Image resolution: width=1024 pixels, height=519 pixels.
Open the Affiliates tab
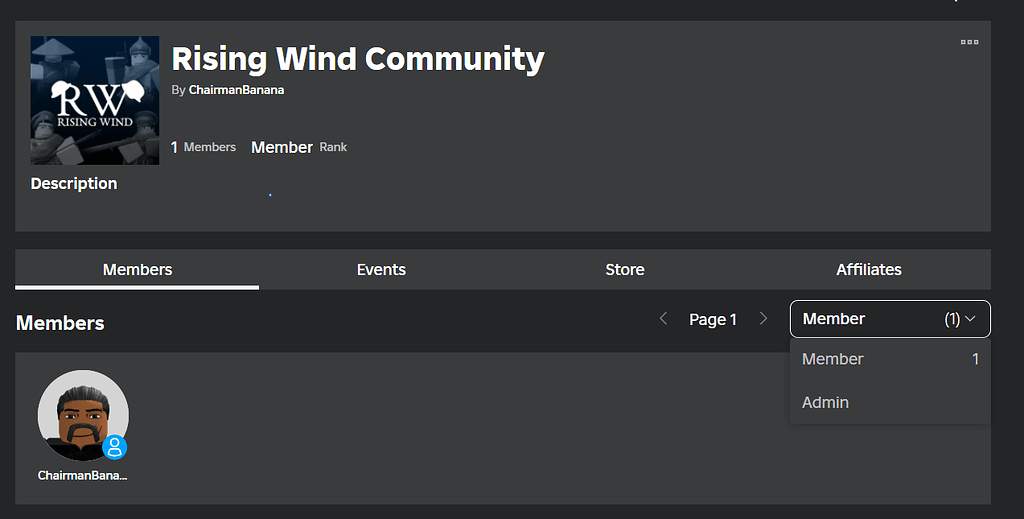(x=869, y=269)
